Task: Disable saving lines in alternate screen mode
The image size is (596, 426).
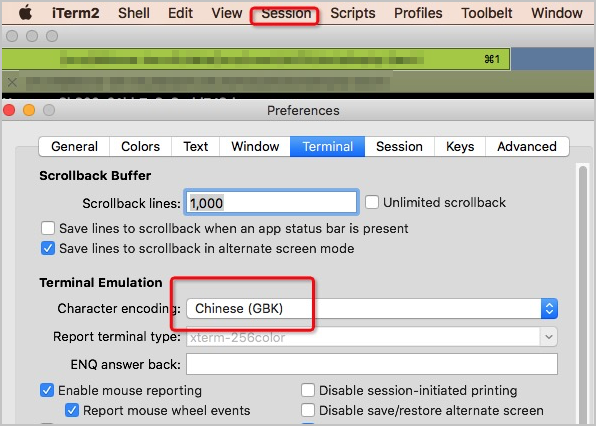Action: pos(48,249)
